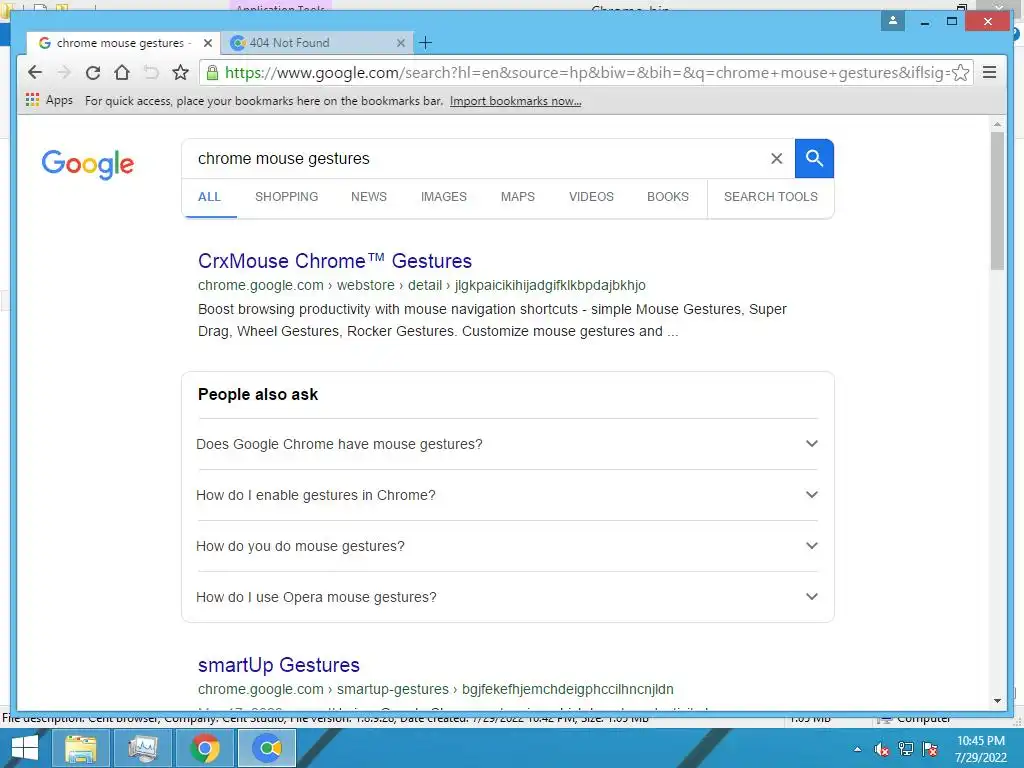This screenshot has height=768, width=1024.
Task: Expand 'How do I enable gestures in Chrome?'
Action: pyautogui.click(x=507, y=495)
